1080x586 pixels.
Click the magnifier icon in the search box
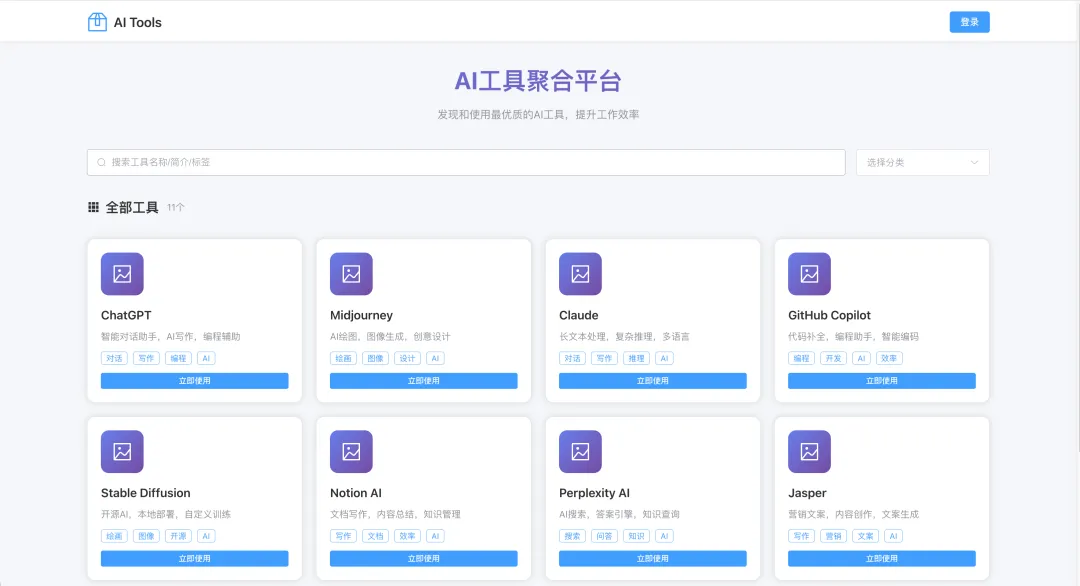click(x=101, y=163)
